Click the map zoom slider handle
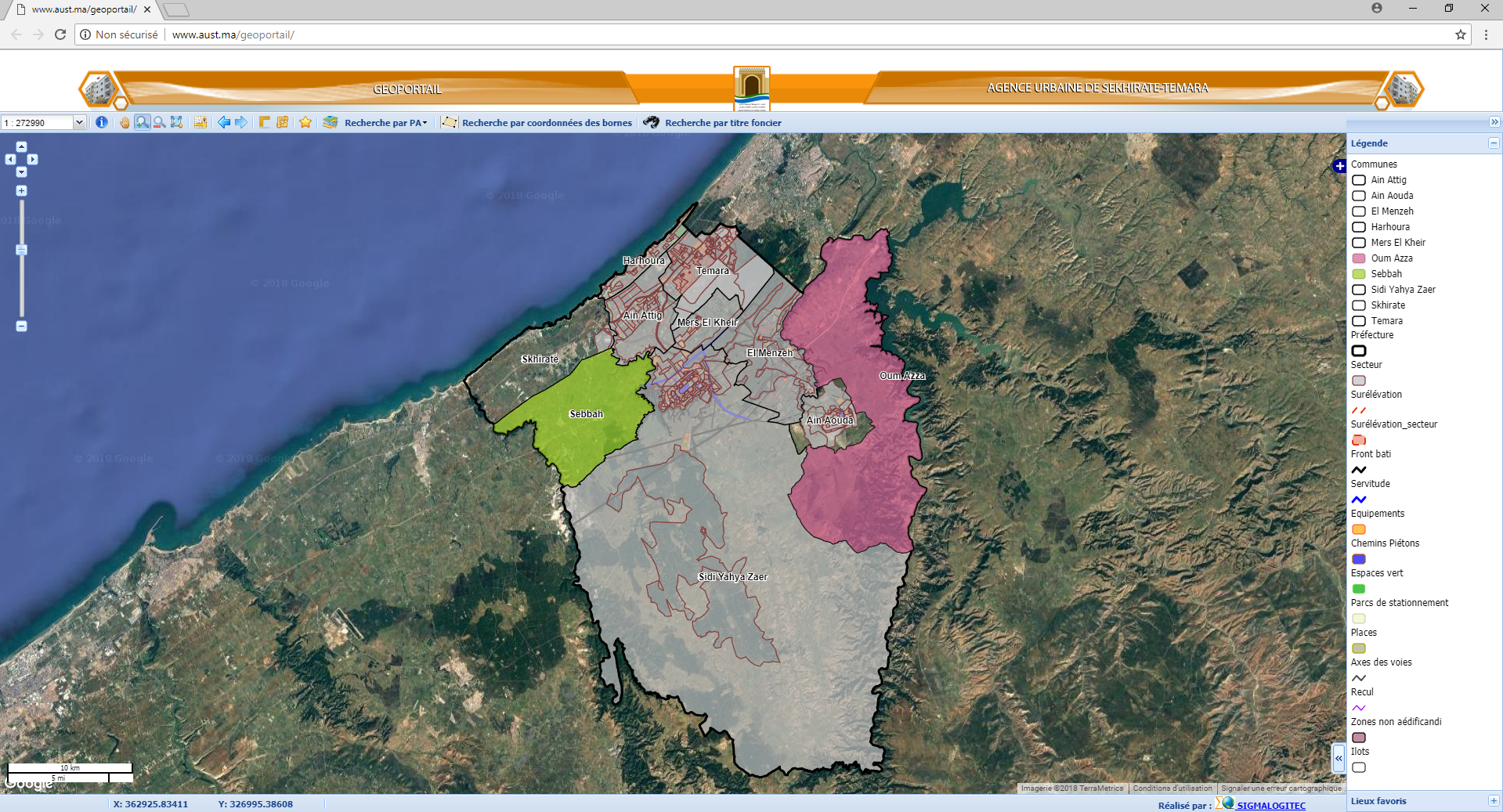1503x812 pixels. tap(22, 250)
